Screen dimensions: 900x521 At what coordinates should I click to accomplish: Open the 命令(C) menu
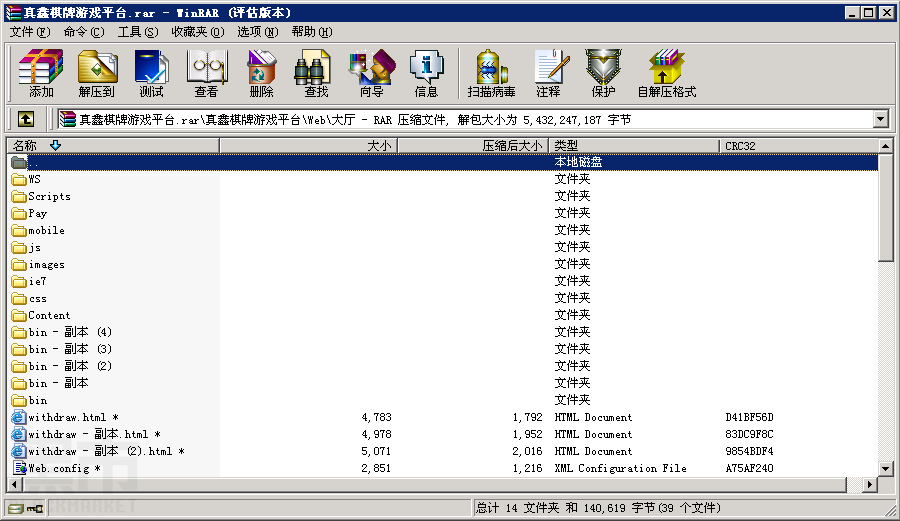coord(84,32)
